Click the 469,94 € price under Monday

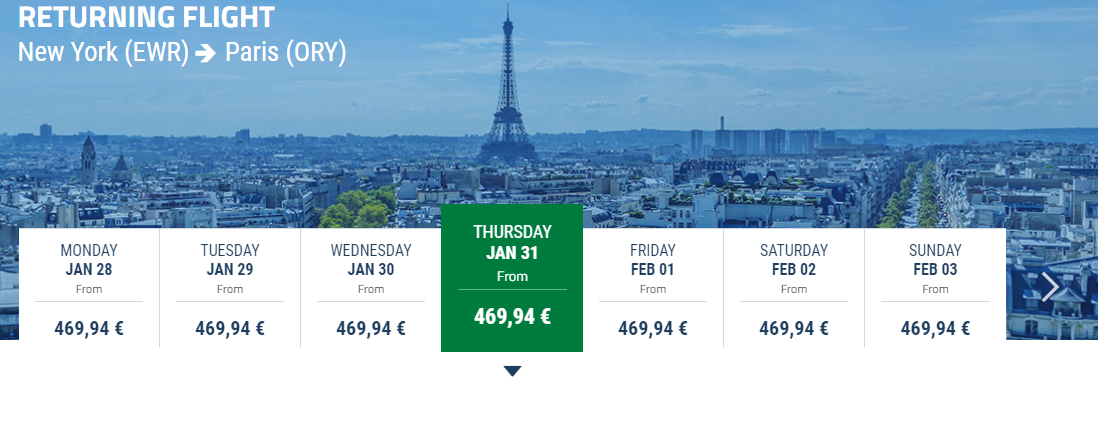point(89,328)
